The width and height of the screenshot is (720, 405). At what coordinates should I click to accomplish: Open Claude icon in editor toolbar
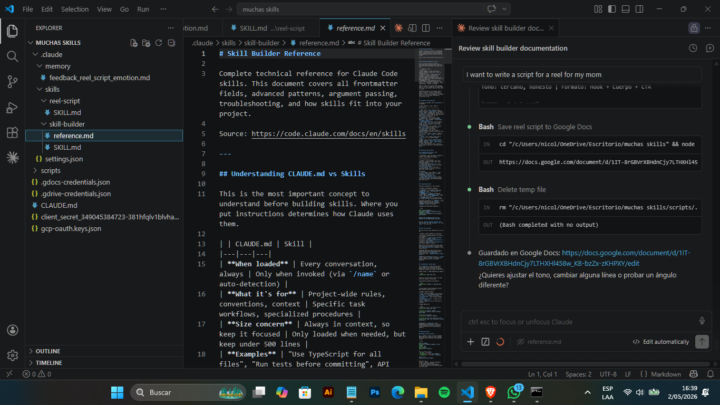[x=399, y=28]
